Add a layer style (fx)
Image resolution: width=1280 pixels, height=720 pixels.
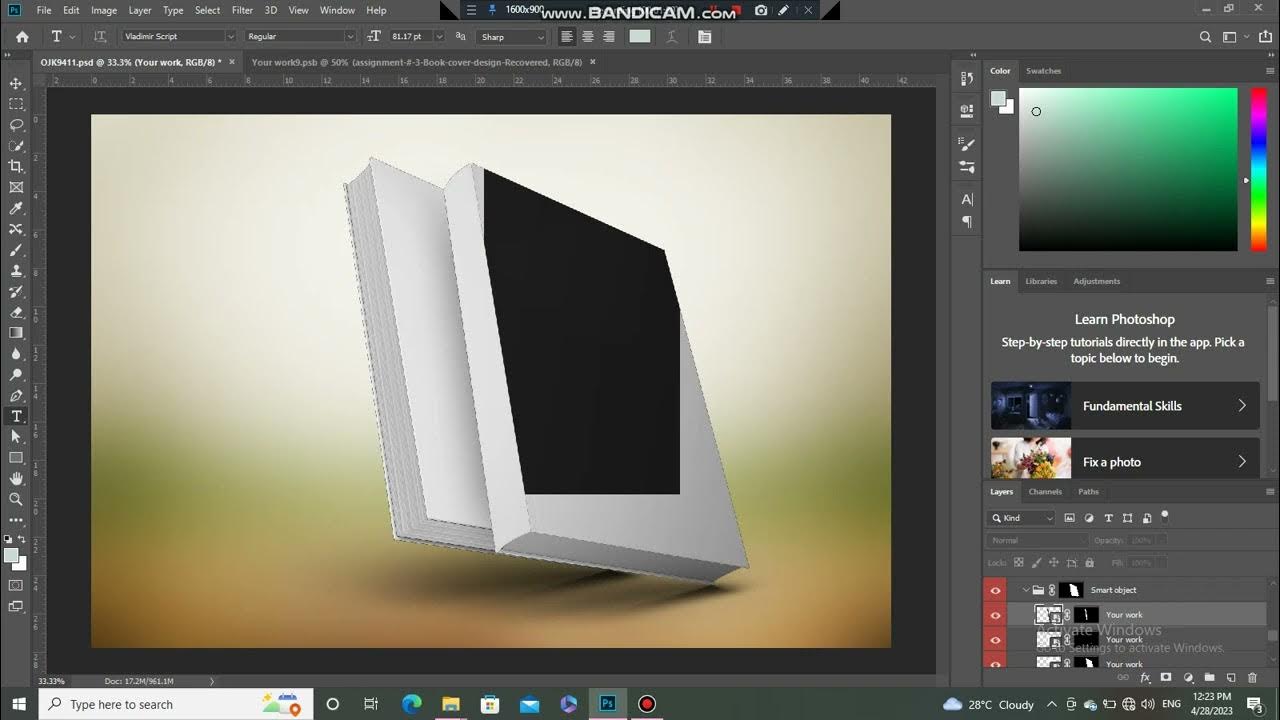[1146, 678]
